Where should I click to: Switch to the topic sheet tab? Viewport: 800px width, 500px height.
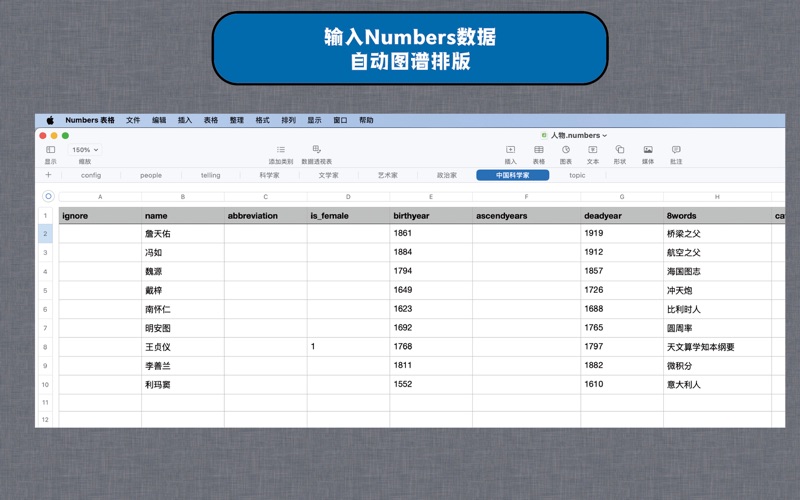click(x=577, y=175)
